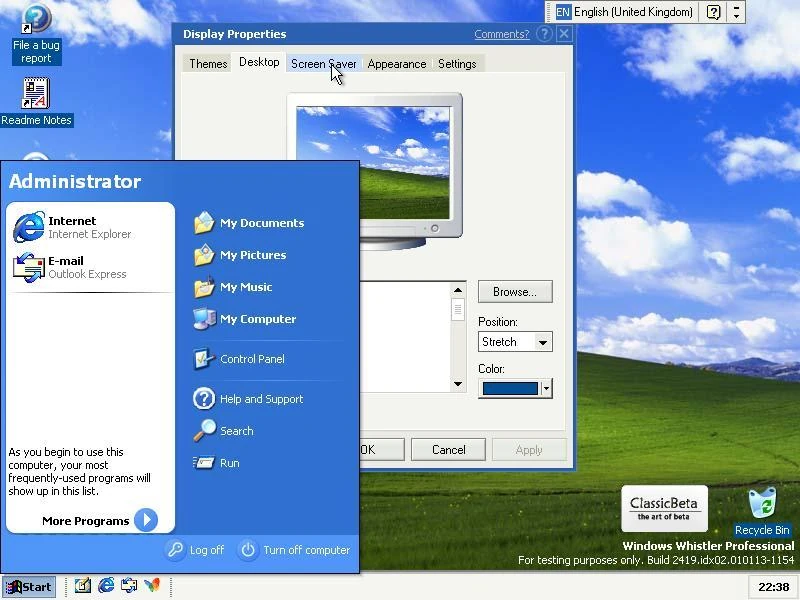Viewport: 800px width, 600px height.
Task: Open My Computer from the Start menu
Action: point(258,319)
